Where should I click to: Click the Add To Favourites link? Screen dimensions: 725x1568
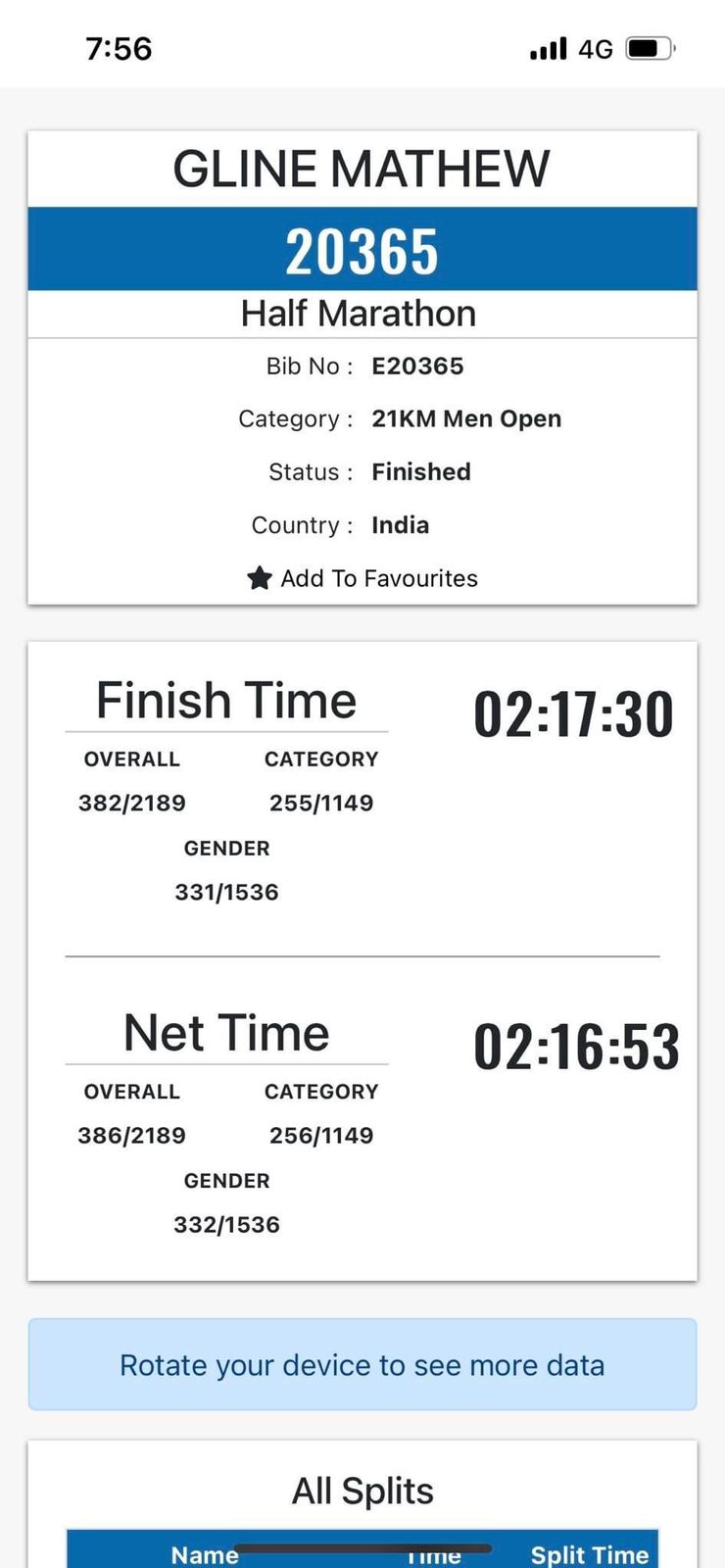coord(379,578)
